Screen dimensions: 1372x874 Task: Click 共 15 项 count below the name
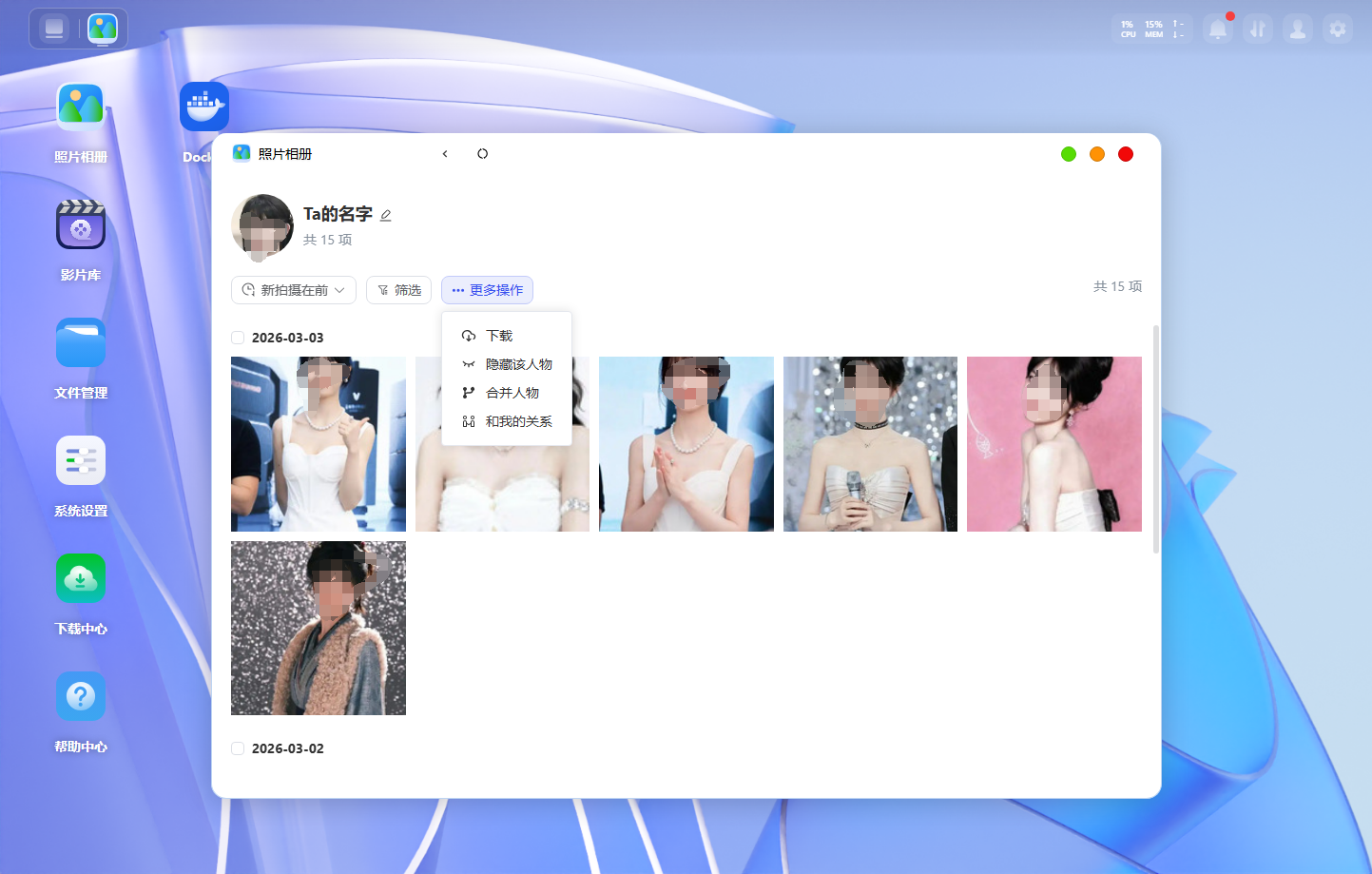pos(327,240)
